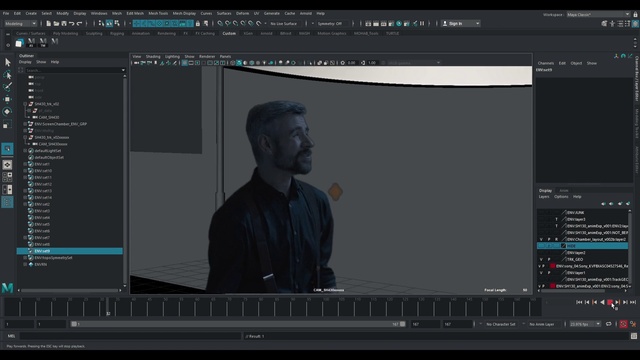Viewport: 640px width, 360px height.
Task: Click the third M script icon on shelf
Action: coord(55,42)
